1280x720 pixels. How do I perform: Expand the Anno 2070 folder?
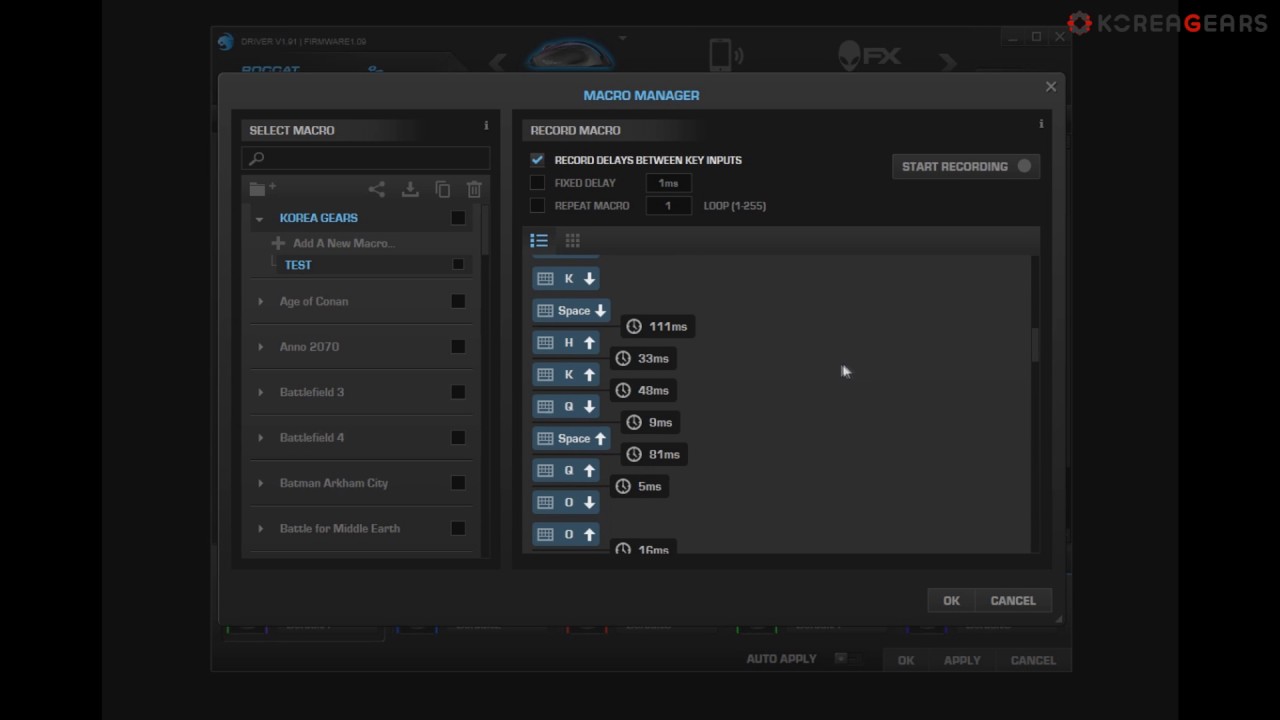[261, 347]
